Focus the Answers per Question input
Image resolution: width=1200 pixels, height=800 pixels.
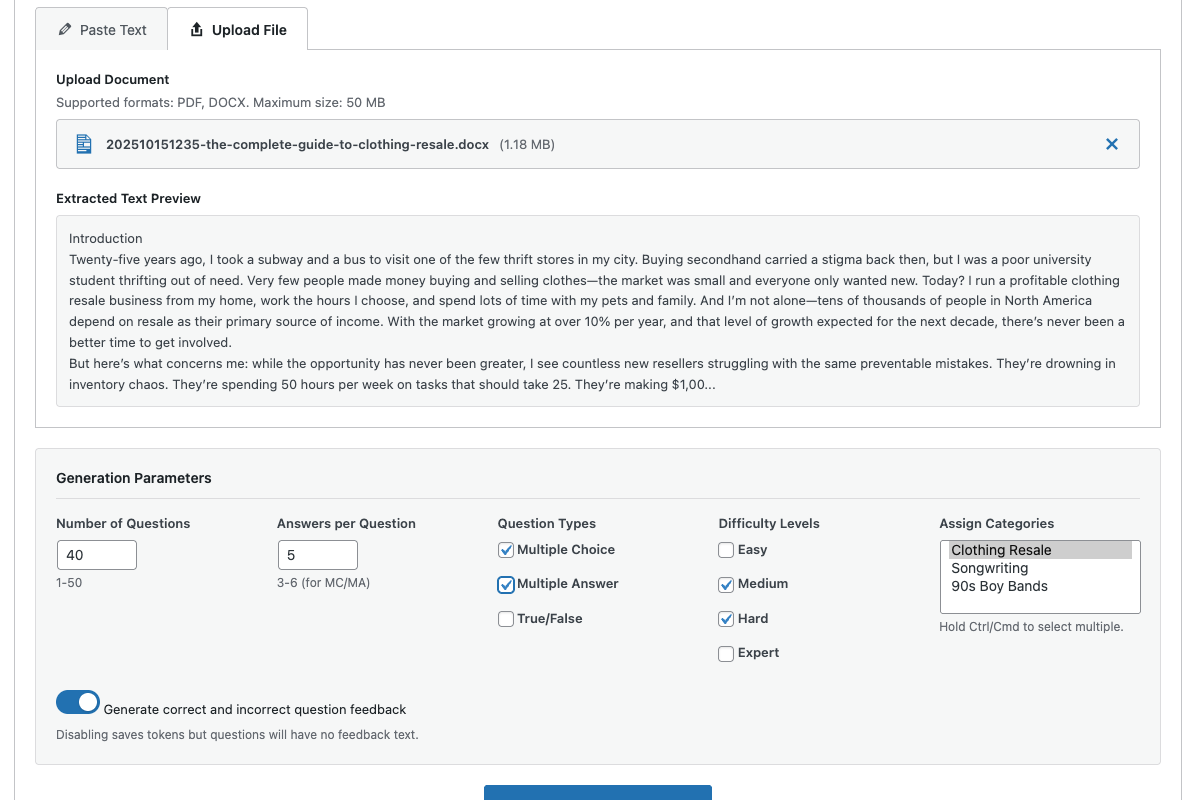tap(317, 555)
